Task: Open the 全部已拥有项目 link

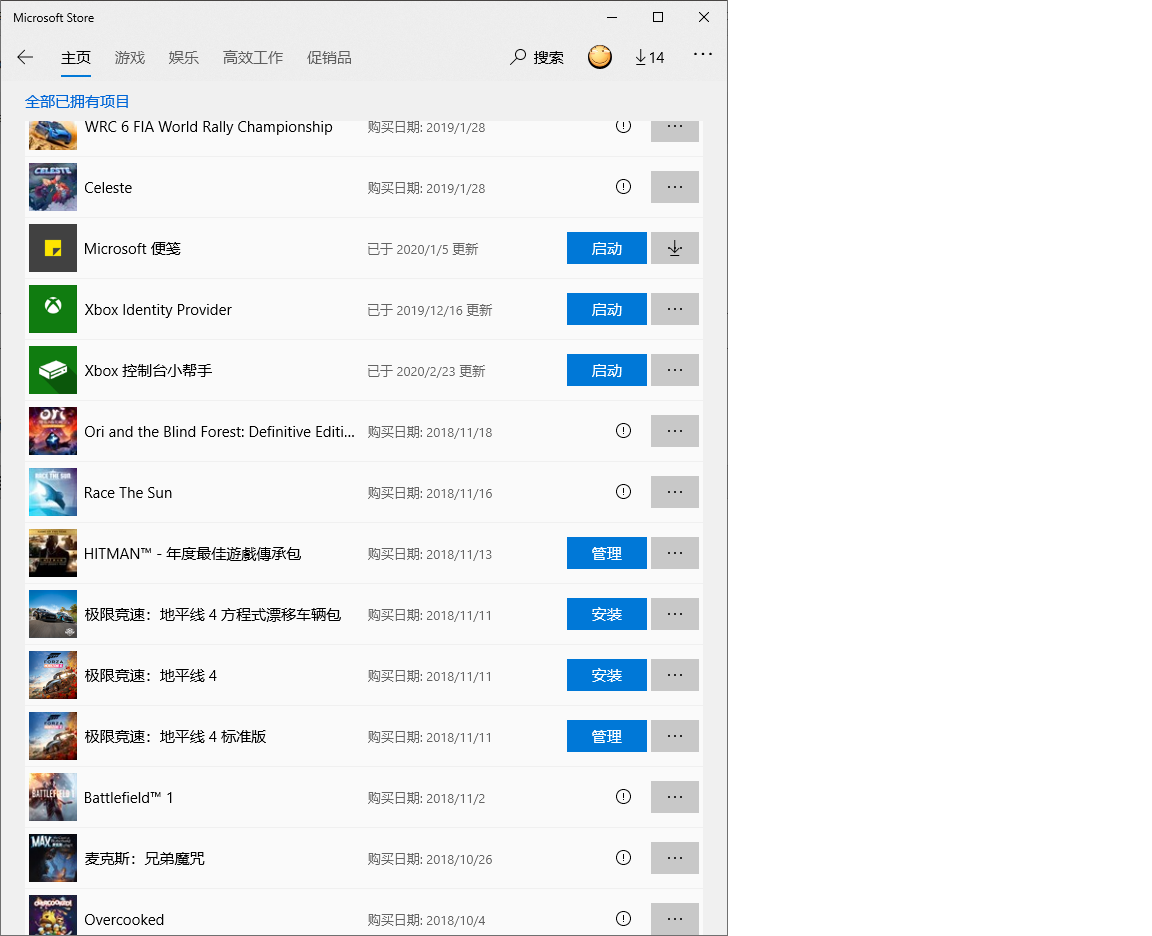Action: click(x=77, y=101)
